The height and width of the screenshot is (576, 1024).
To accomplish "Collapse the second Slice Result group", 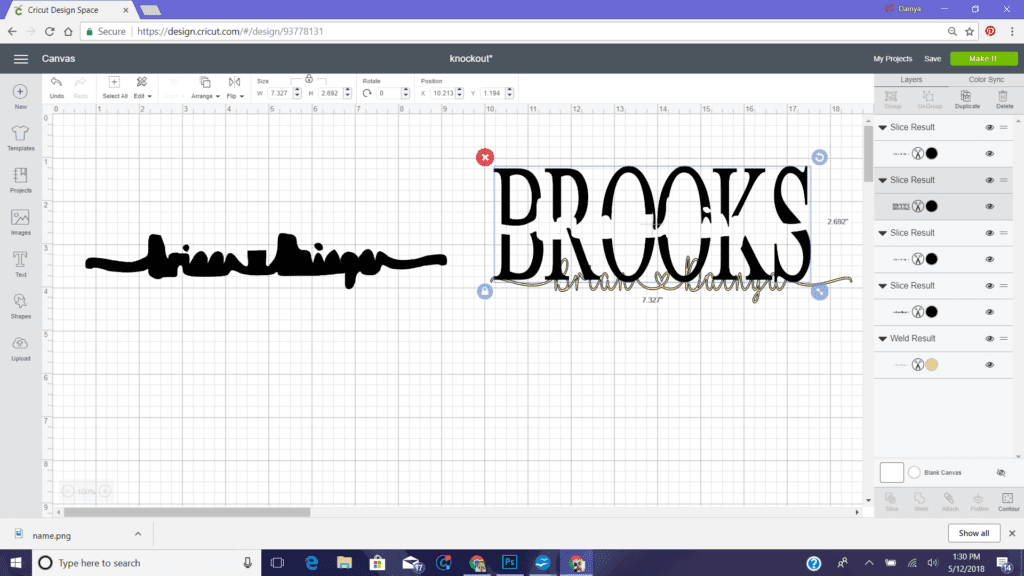I will click(x=882, y=180).
